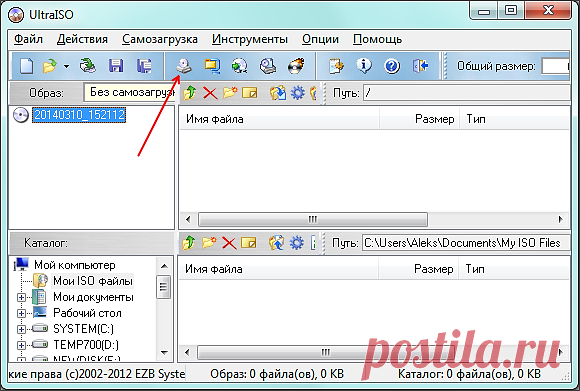Image resolution: width=580 pixels, height=391 pixels.
Task: Create new folder in the image toolbar
Action: 230,92
